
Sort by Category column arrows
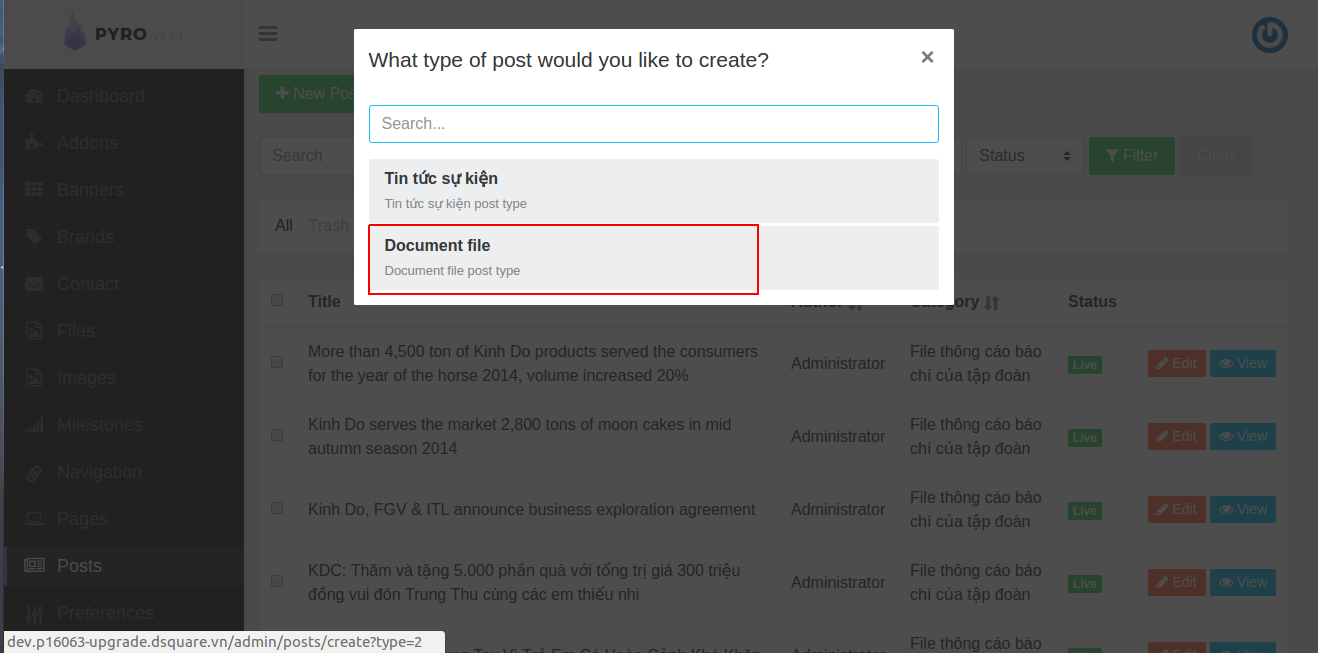pyautogui.click(x=992, y=303)
